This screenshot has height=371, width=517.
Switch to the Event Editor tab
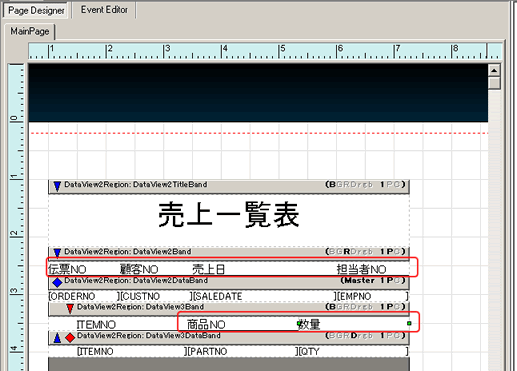(x=104, y=10)
